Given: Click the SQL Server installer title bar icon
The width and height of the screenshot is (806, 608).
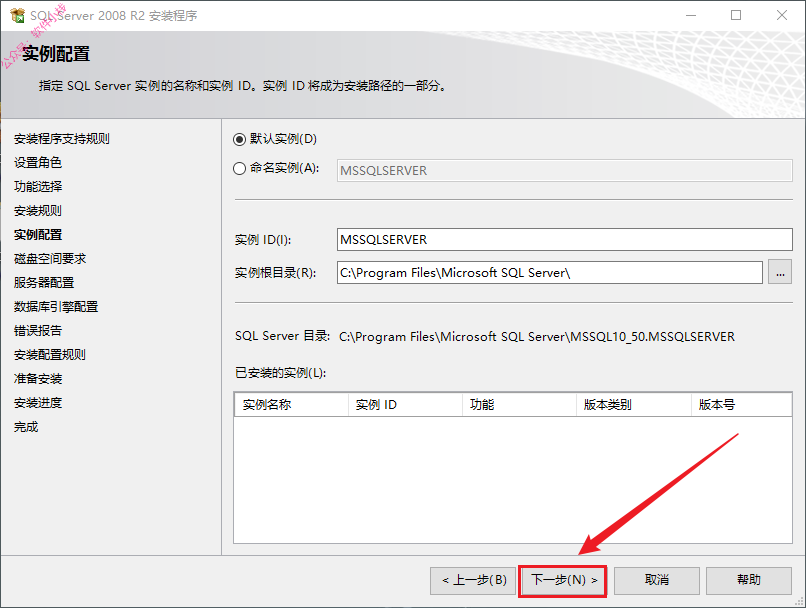Looking at the screenshot, I should pos(17,15).
